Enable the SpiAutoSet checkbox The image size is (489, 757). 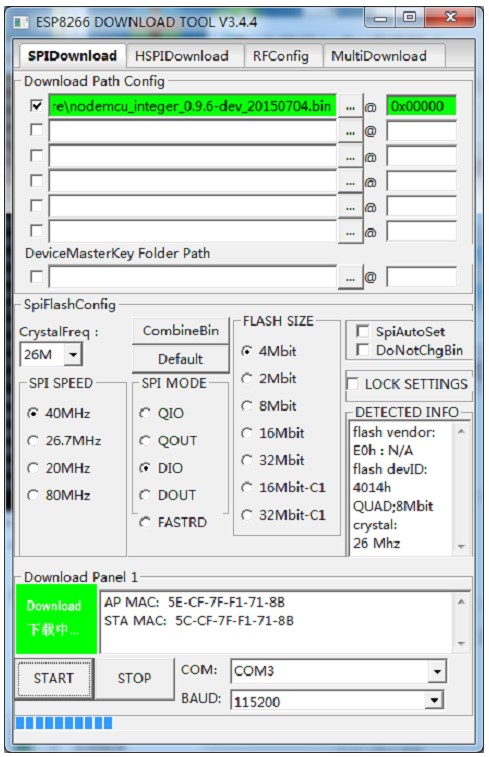(362, 331)
